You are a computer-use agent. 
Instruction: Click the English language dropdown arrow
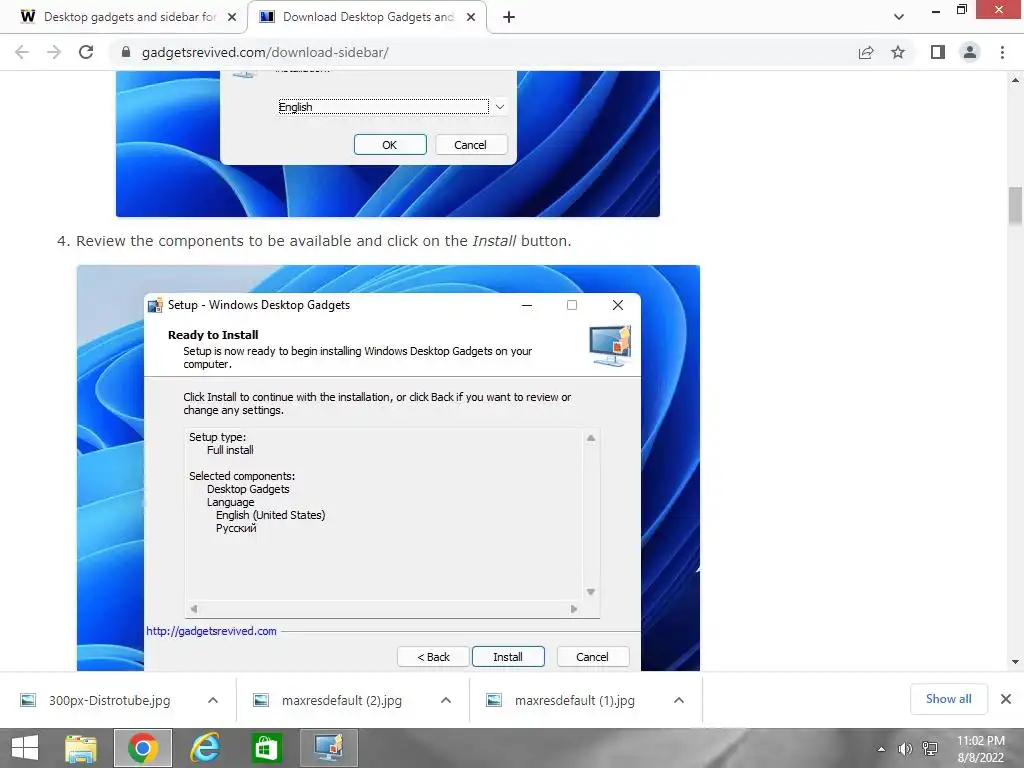pos(500,106)
